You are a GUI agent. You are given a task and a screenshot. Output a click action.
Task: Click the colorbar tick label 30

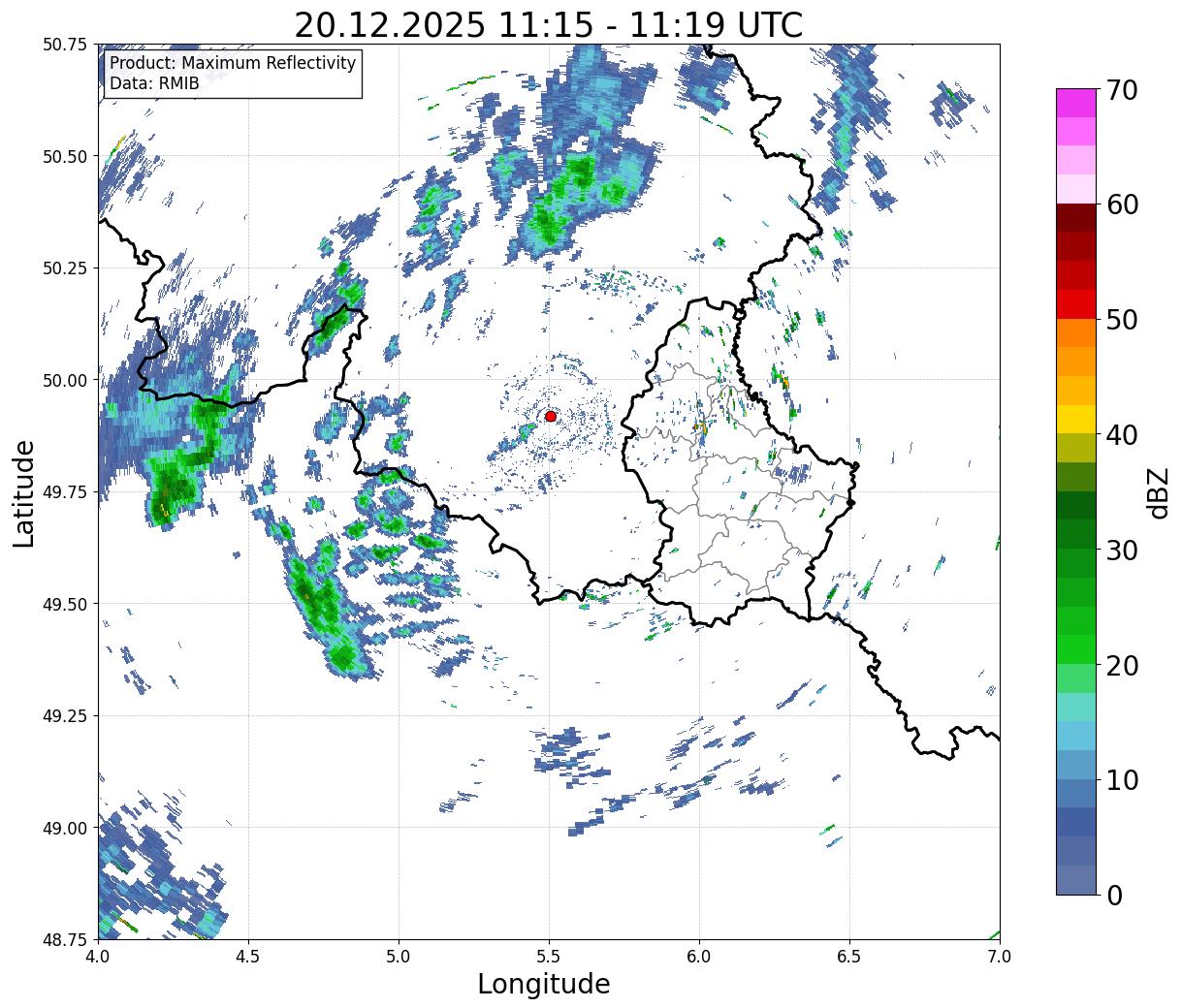1123,551
